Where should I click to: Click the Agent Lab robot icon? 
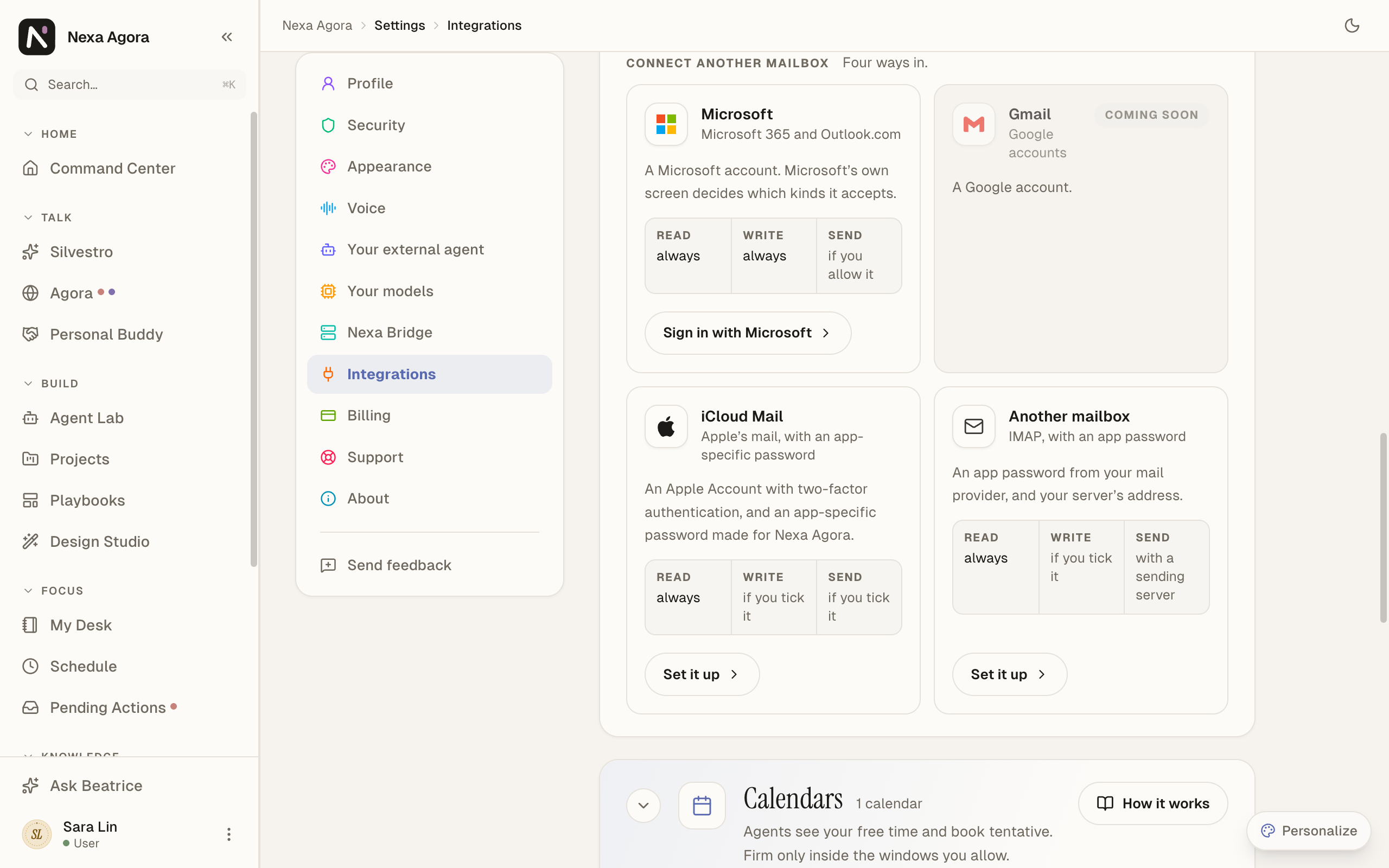30,418
